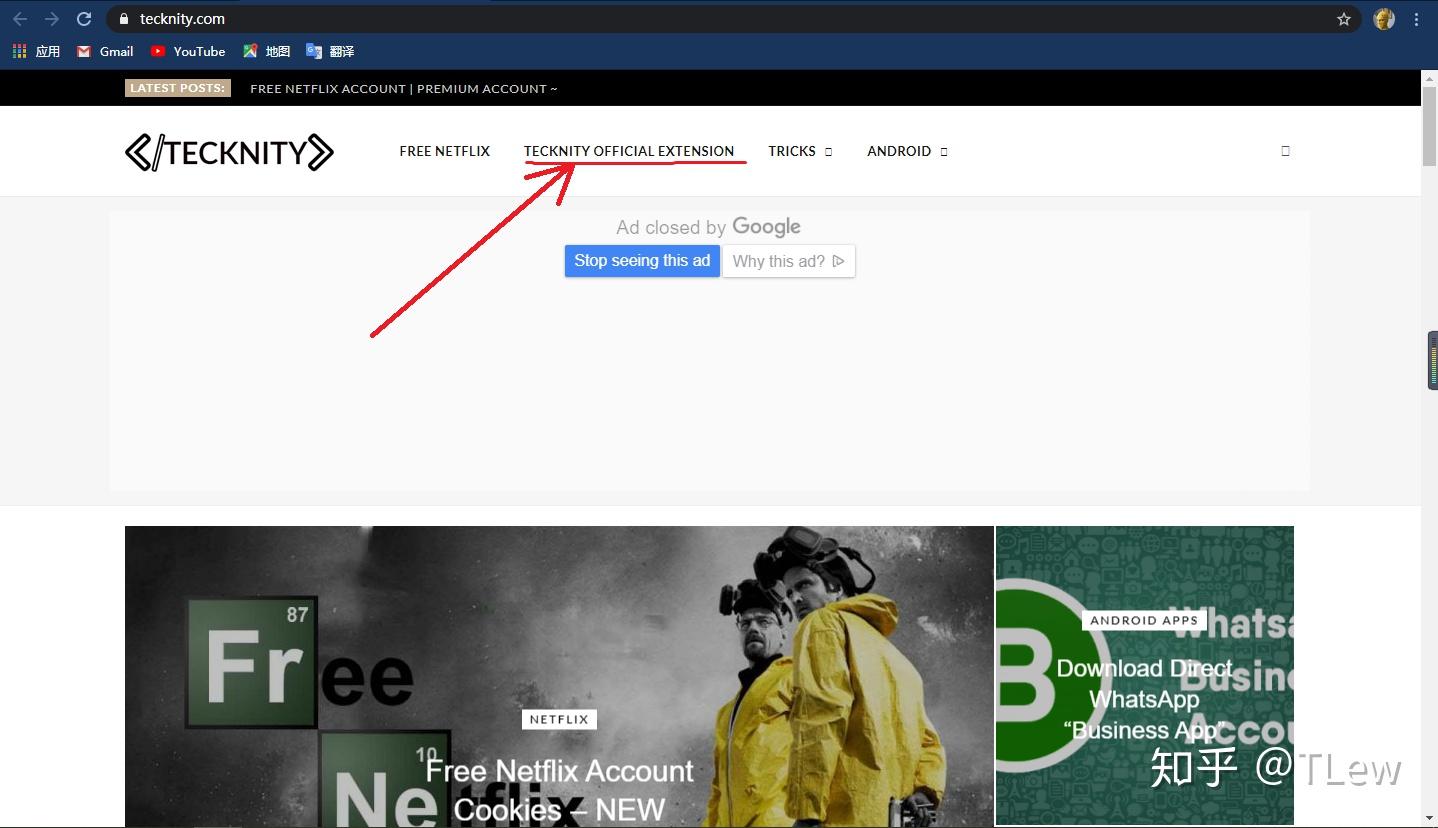
Task: Click the NETFLIX category tag
Action: (x=559, y=719)
